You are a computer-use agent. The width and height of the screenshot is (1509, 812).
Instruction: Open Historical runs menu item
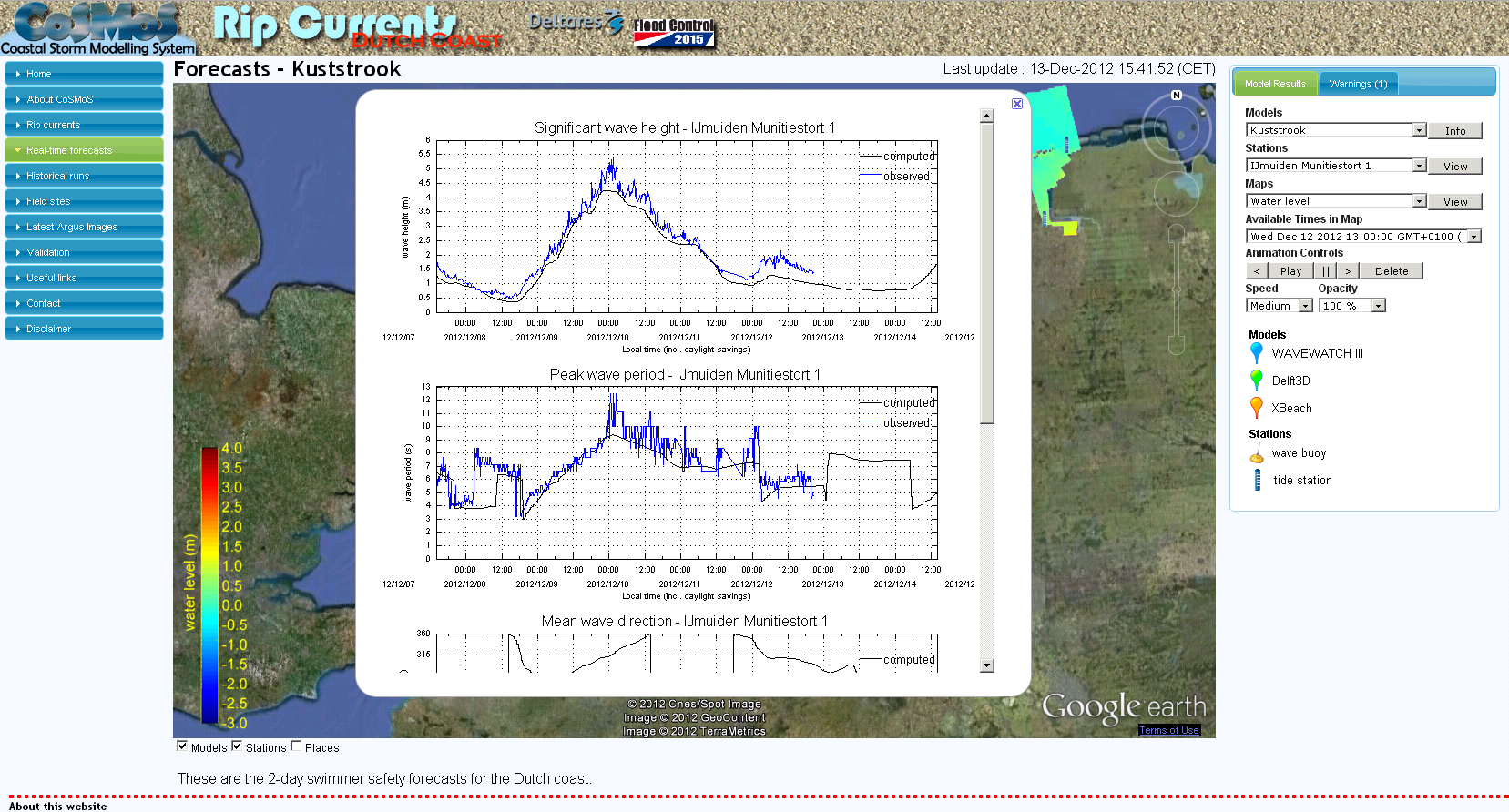coord(84,176)
